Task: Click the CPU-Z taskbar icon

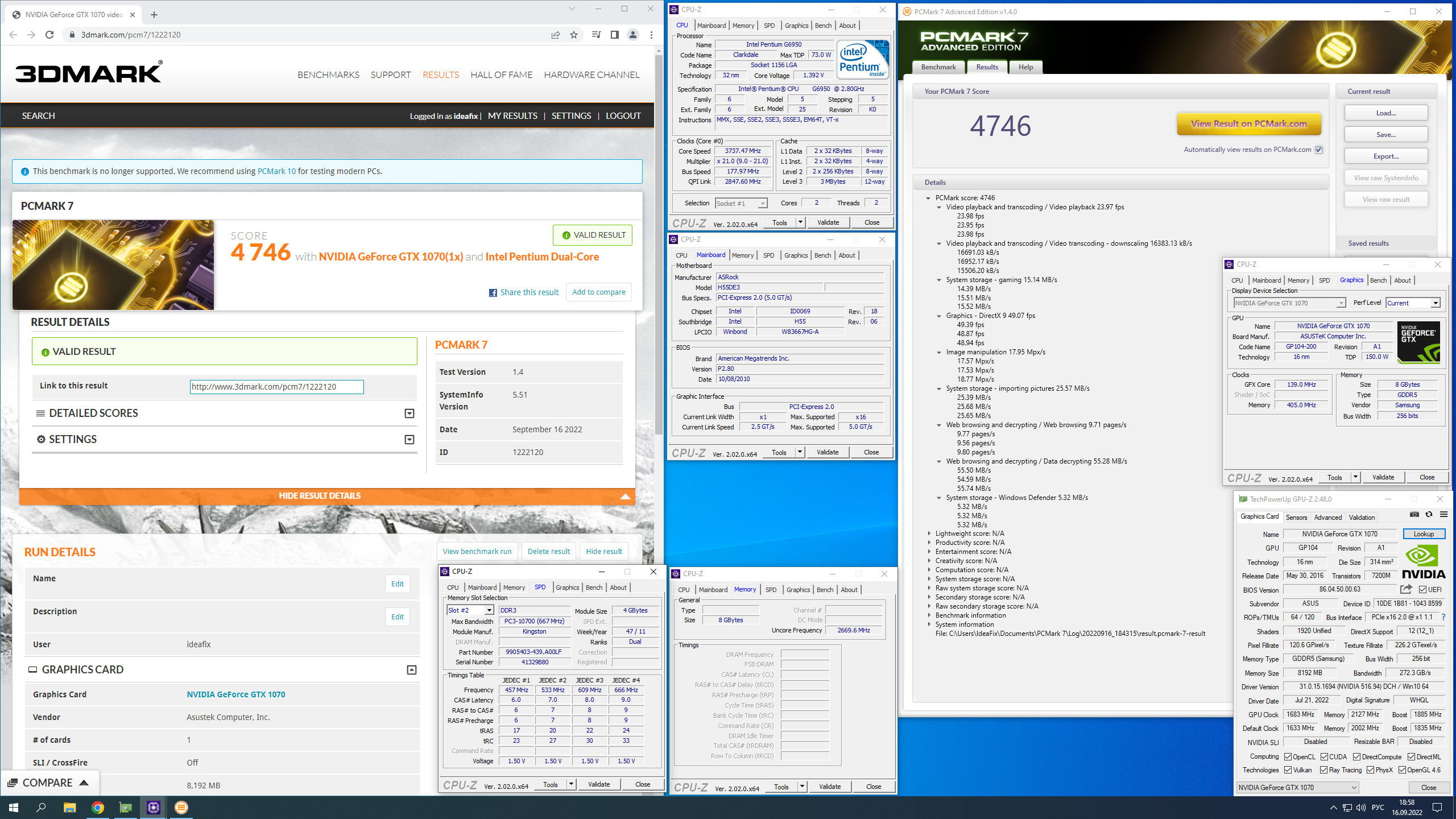Action: [154, 808]
